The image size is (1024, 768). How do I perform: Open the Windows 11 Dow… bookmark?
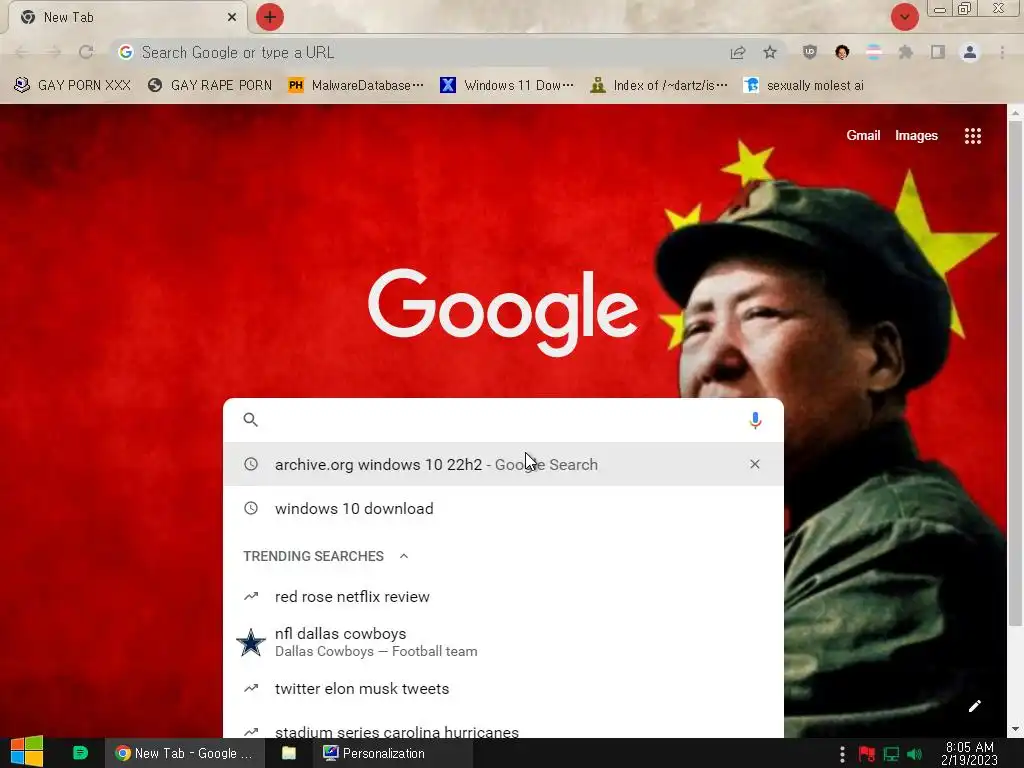click(x=507, y=86)
